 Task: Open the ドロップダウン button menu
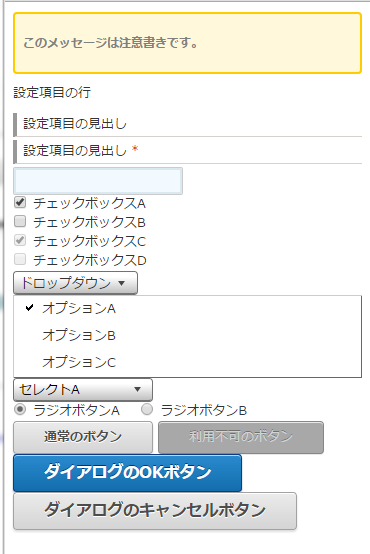(75, 283)
